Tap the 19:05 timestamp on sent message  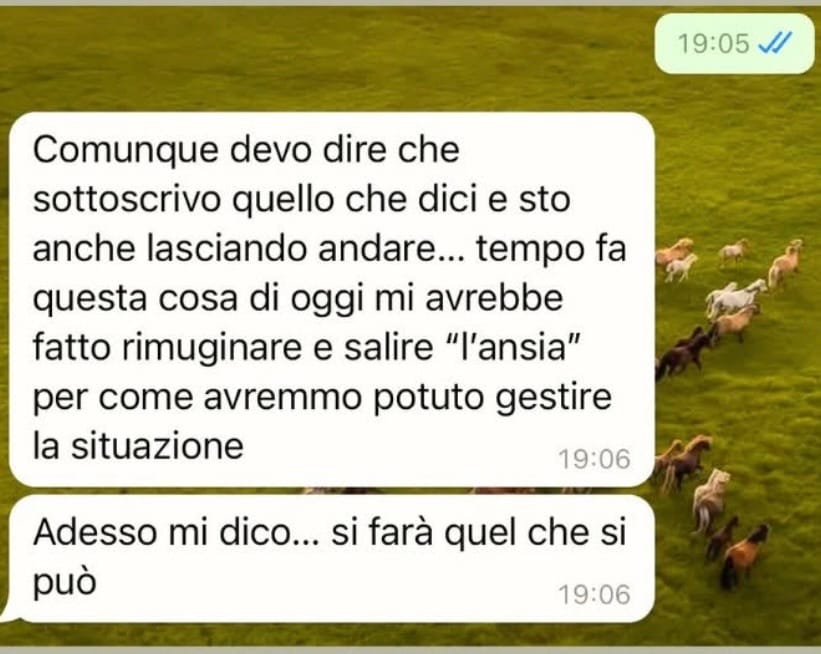click(714, 43)
